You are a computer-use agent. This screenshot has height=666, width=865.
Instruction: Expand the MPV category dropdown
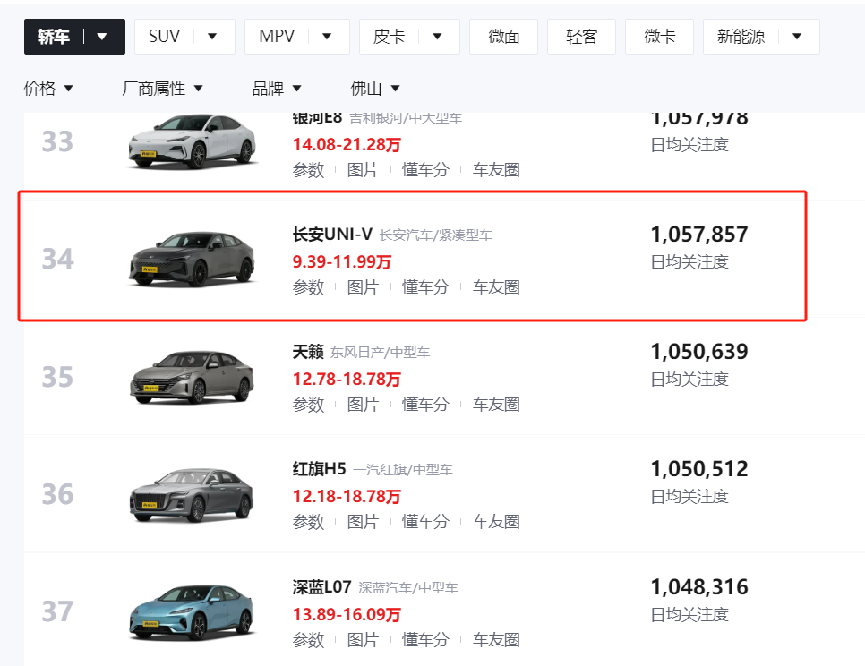click(x=325, y=37)
